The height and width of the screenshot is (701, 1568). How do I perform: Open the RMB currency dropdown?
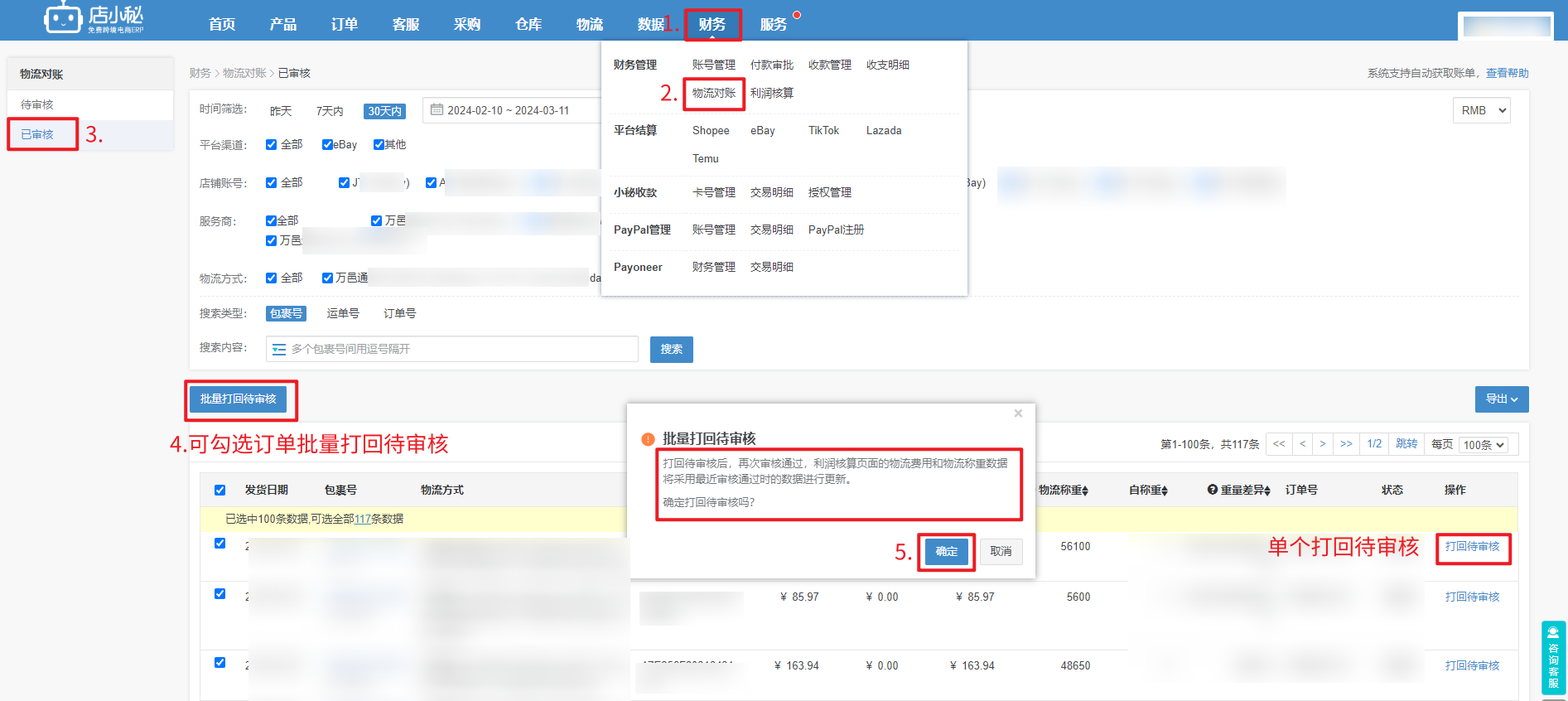point(1481,110)
